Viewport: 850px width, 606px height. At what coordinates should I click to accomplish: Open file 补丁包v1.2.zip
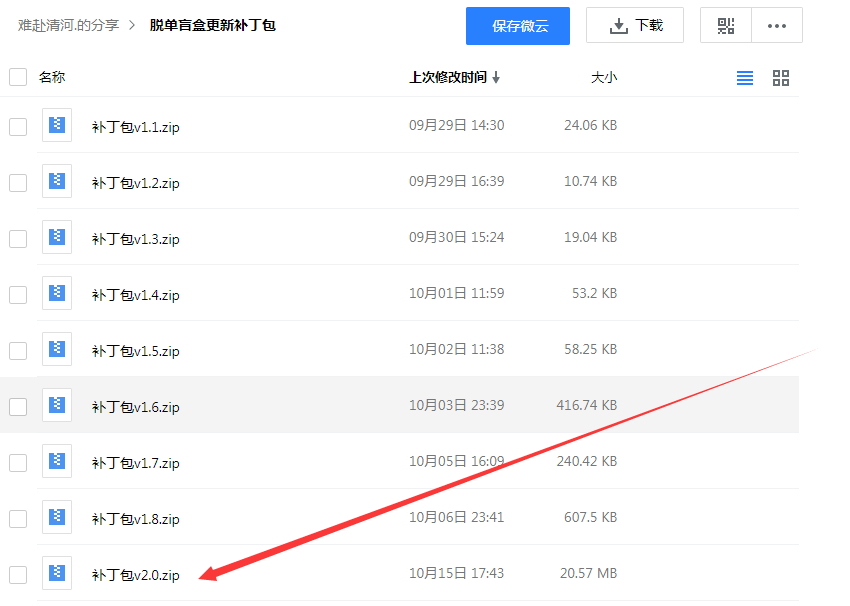pos(136,183)
